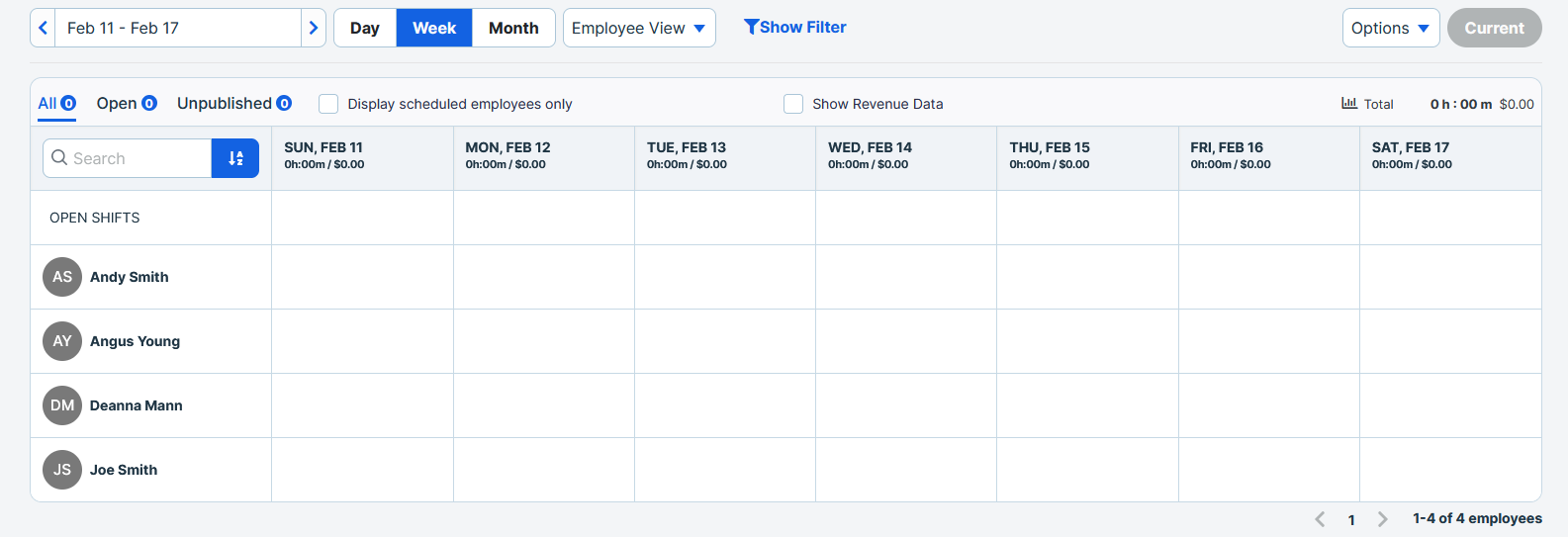Select the Unpublished shifts tab

234,104
